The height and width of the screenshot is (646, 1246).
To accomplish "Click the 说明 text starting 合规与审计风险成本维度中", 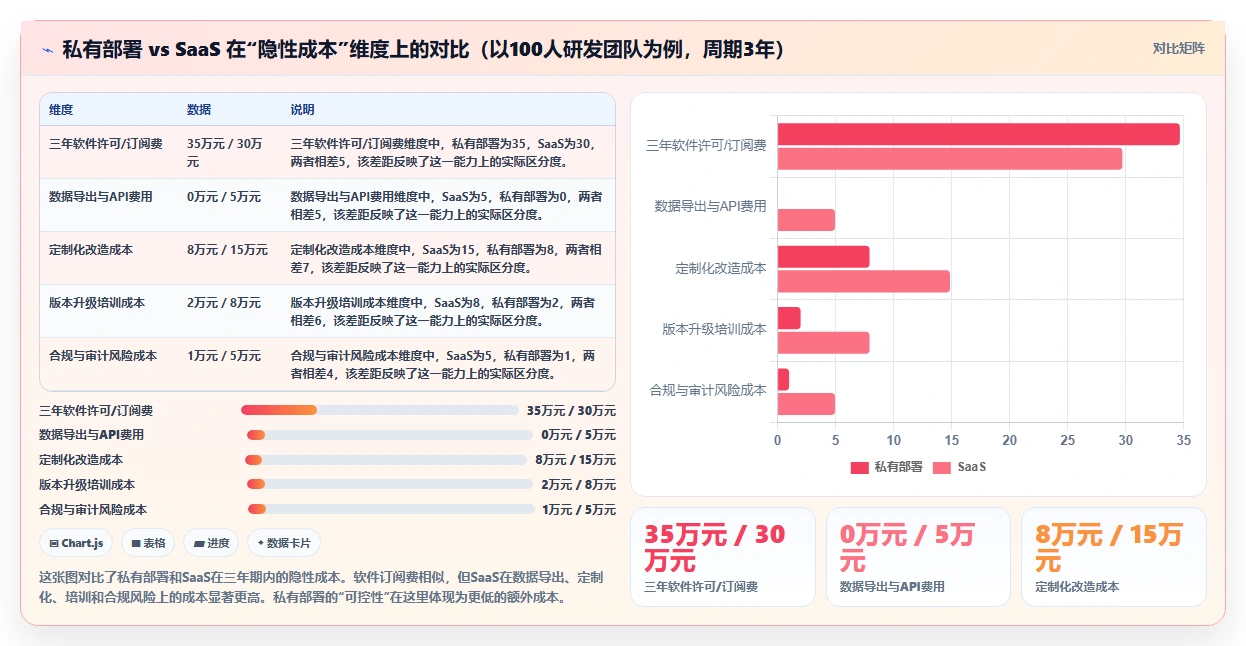I will point(443,364).
